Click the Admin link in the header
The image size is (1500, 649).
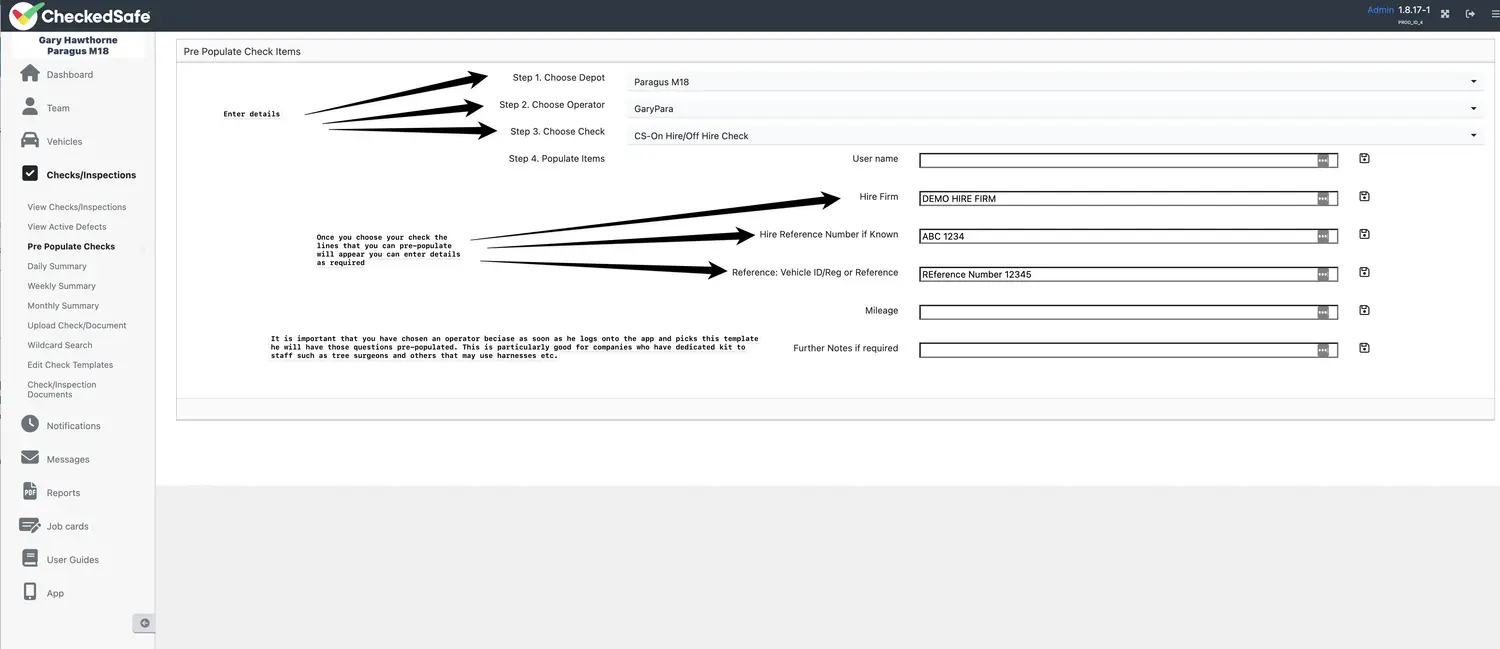[x=1380, y=10]
